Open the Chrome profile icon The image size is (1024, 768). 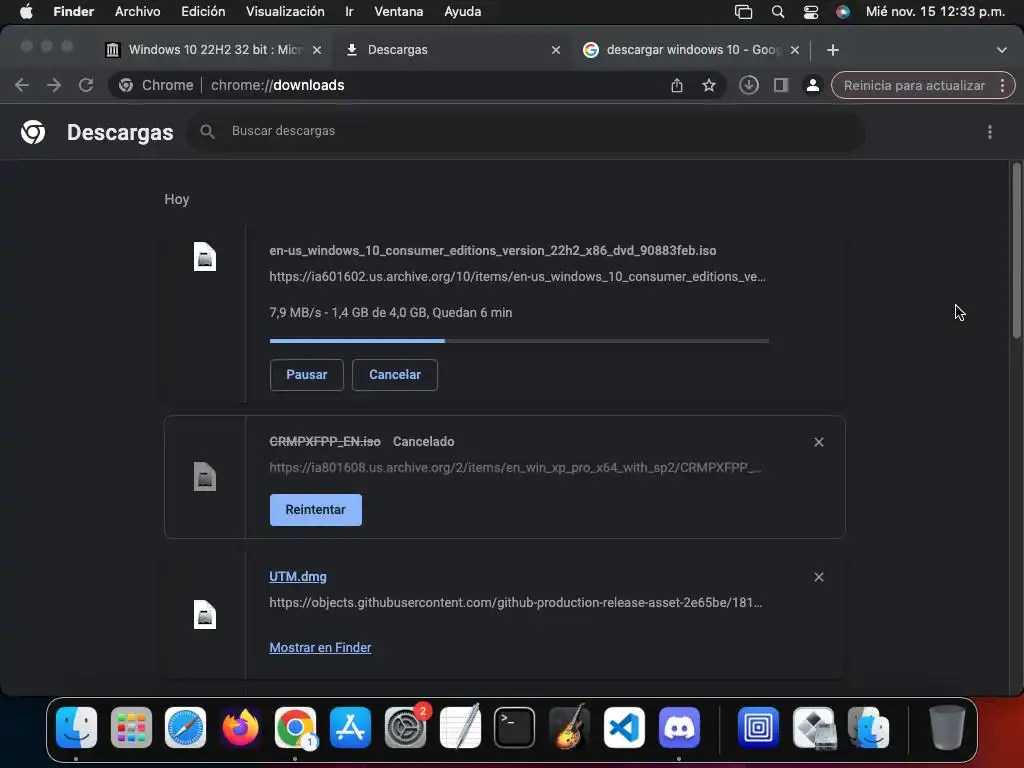point(812,85)
